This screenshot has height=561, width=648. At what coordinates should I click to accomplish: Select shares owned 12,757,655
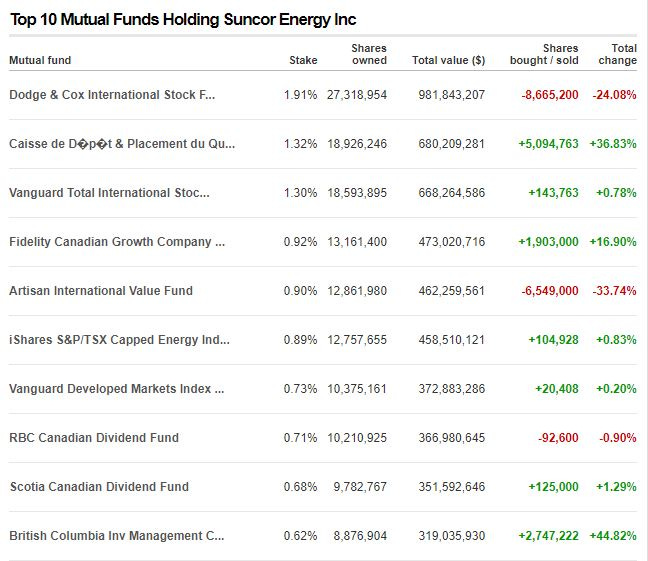point(357,340)
